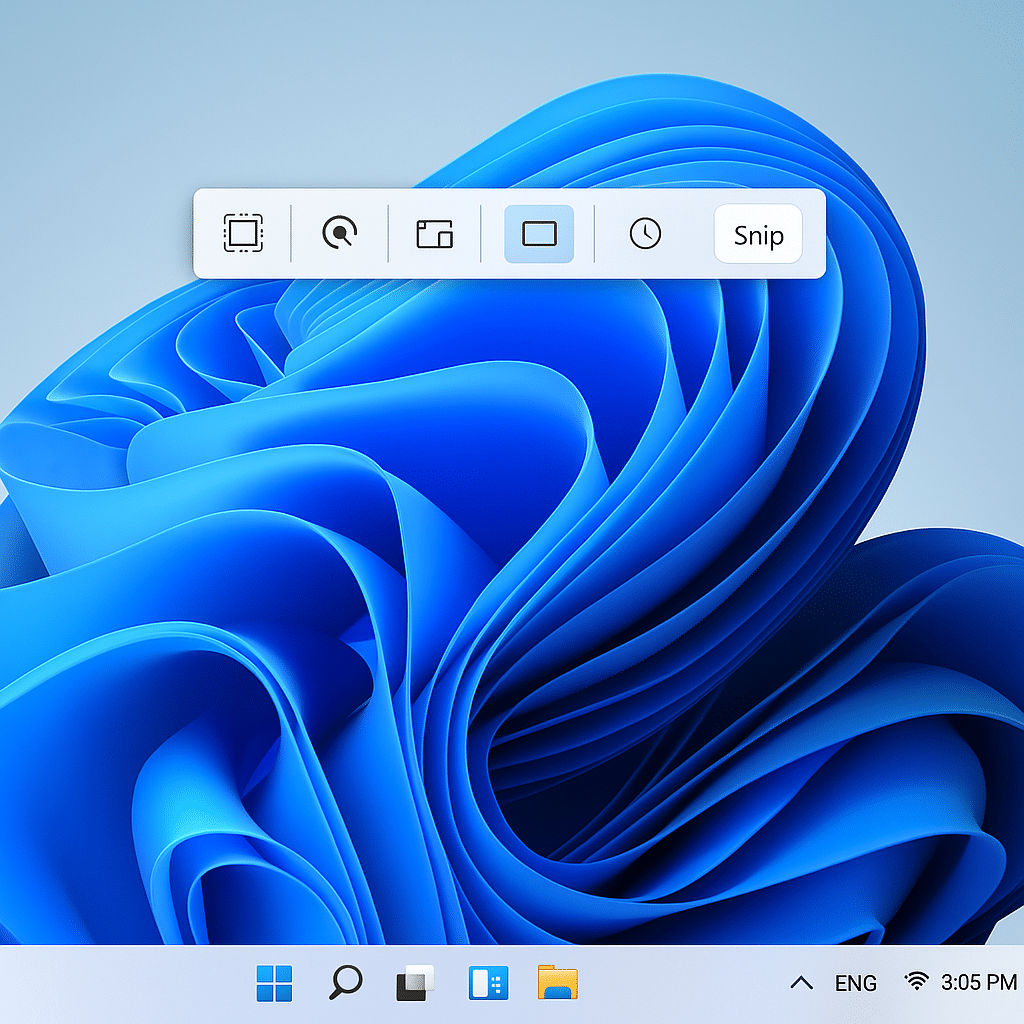Image resolution: width=1024 pixels, height=1024 pixels.
Task: Expand hidden system tray icons chevron
Action: (802, 982)
